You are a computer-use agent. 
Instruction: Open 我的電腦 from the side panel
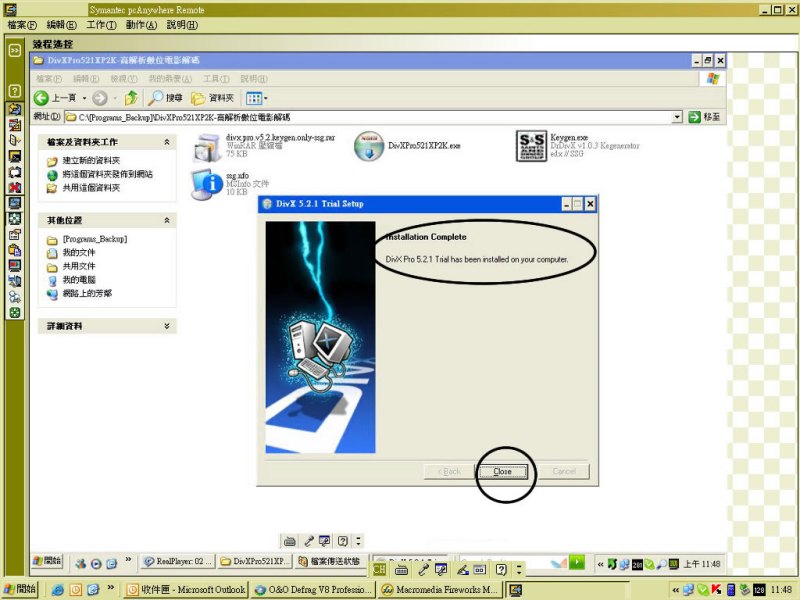click(79, 280)
